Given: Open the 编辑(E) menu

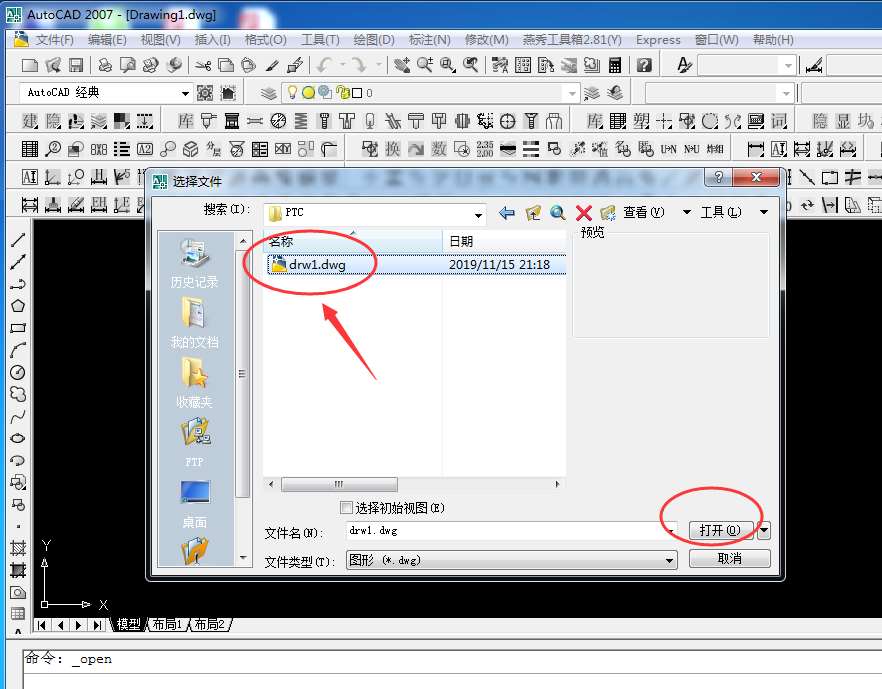Looking at the screenshot, I should click(107, 40).
